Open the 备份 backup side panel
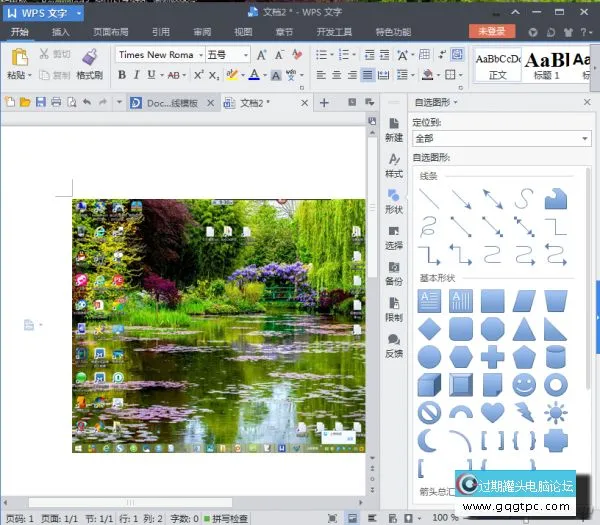This screenshot has height=525, width=600. coord(394,273)
